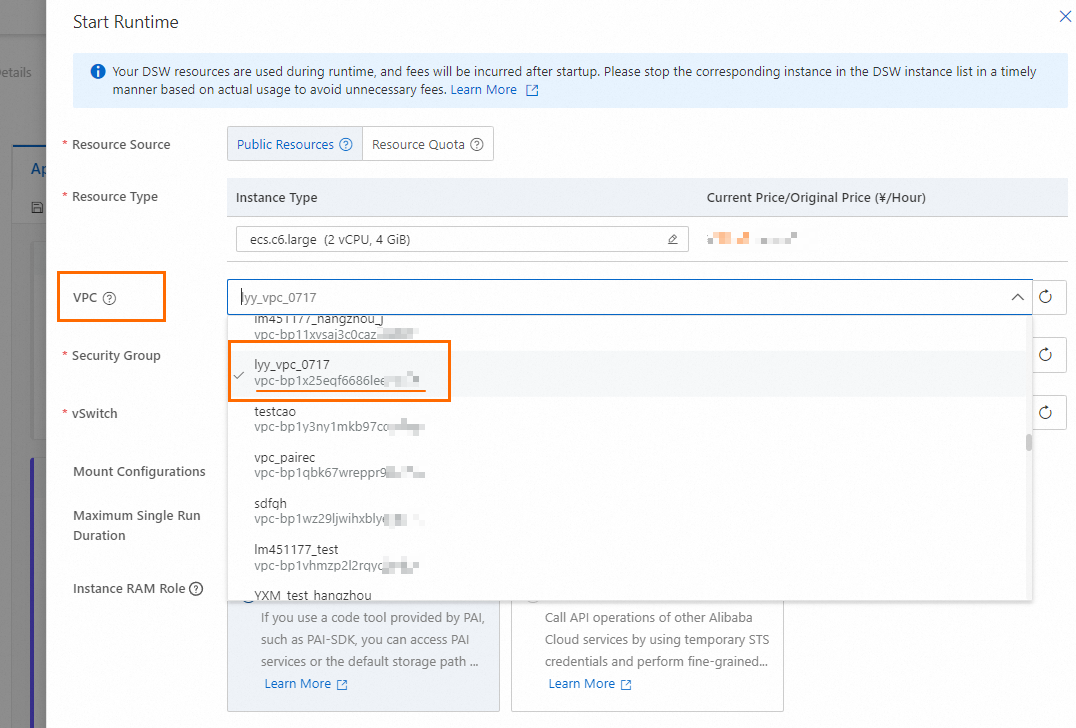This screenshot has width=1076, height=728.
Task: Select vpc_pairec in the VPC dropdown
Action: (285, 457)
